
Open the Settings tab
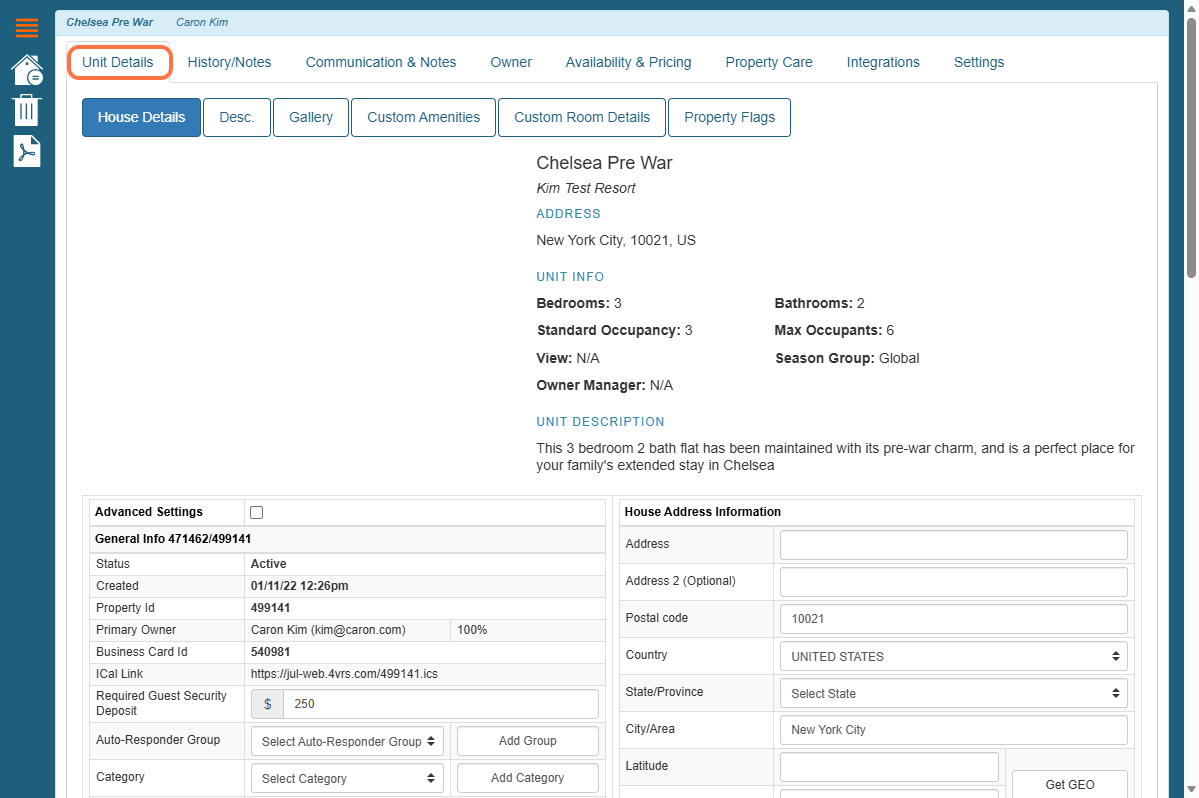979,63
